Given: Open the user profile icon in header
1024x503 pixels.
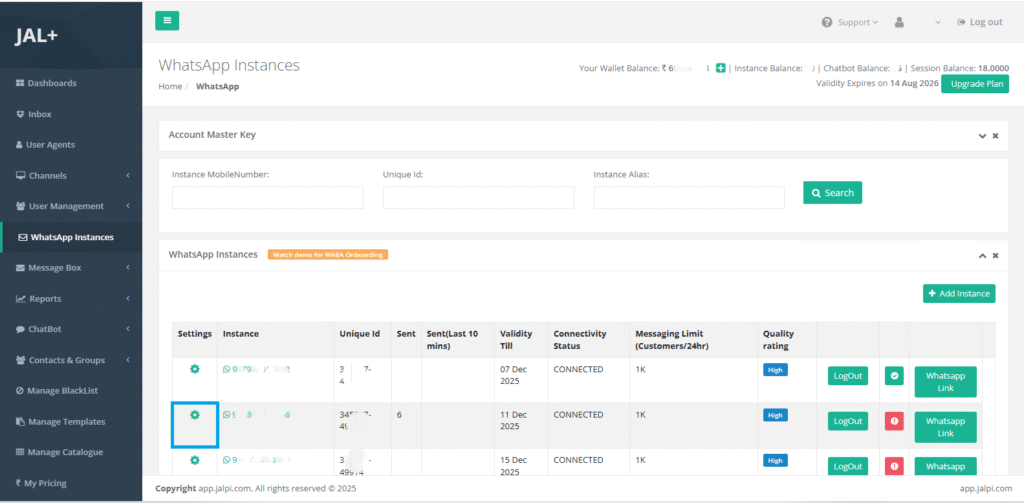Looking at the screenshot, I should (899, 22).
